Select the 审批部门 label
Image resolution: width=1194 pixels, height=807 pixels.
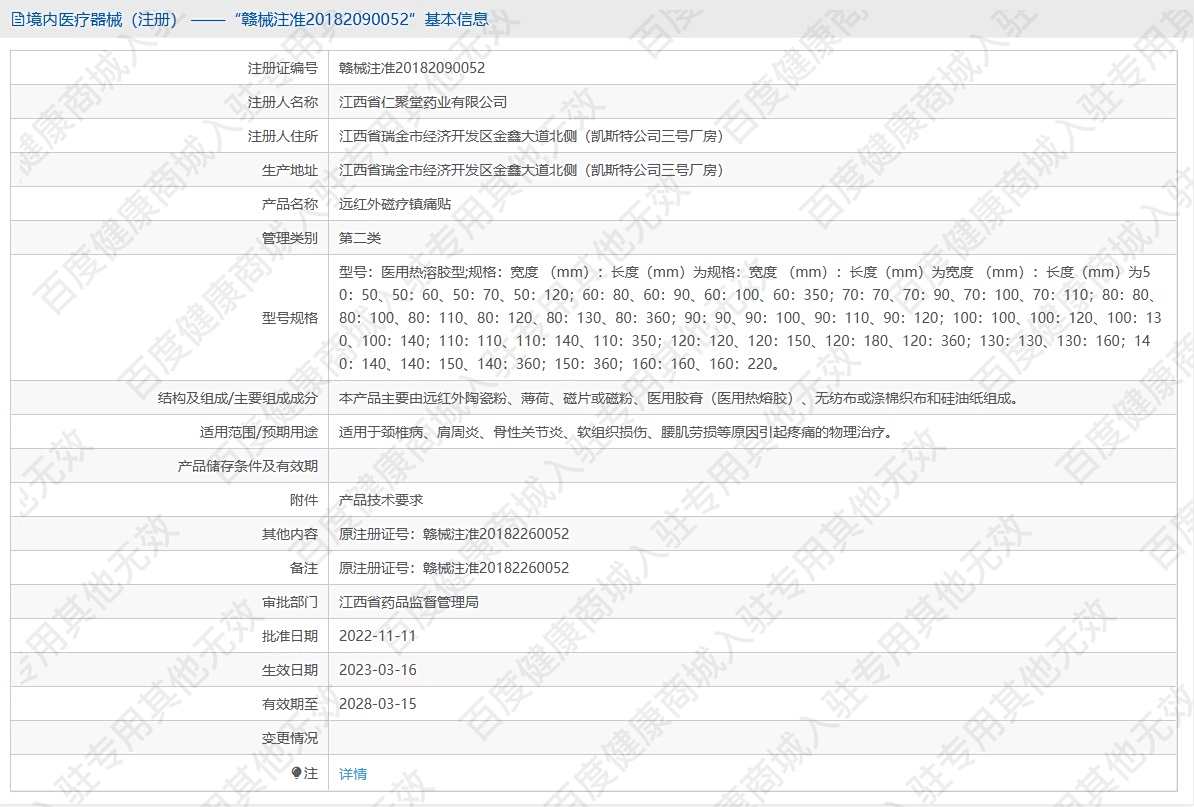289,602
